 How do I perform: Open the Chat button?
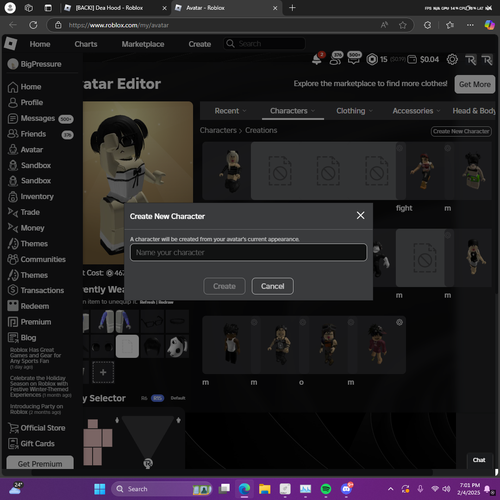[479, 460]
